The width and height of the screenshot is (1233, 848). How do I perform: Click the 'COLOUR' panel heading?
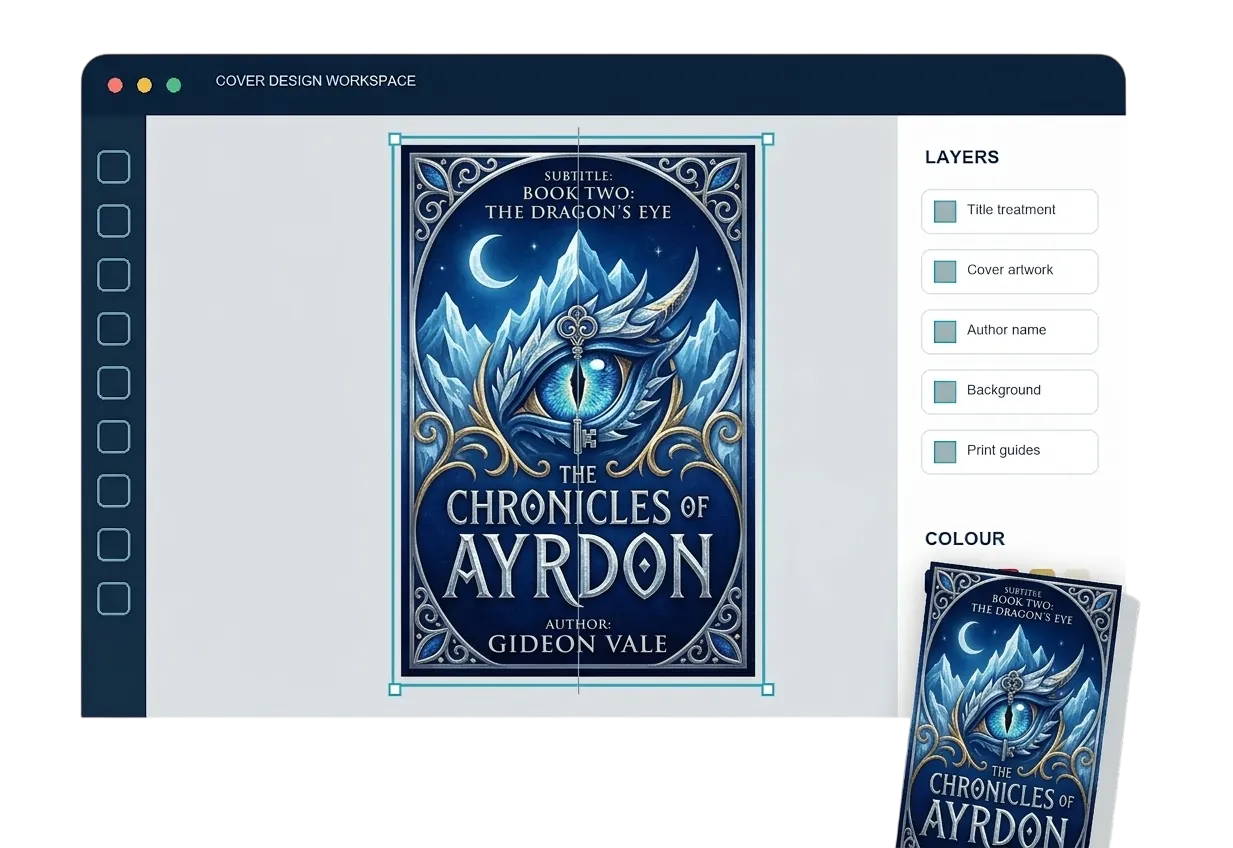[965, 539]
